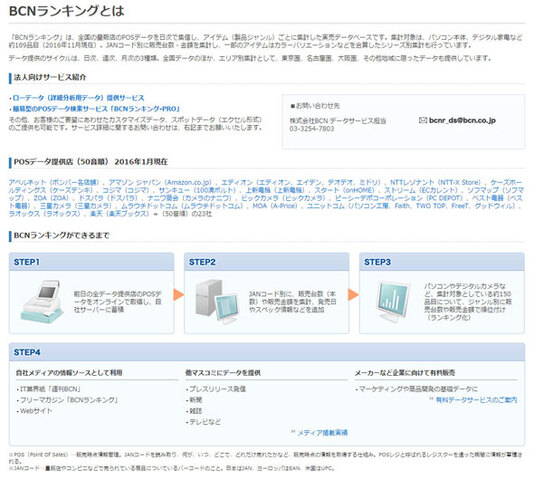Open the ストリーム (ECカレント) link
The image size is (534, 480).
[x=421, y=190]
